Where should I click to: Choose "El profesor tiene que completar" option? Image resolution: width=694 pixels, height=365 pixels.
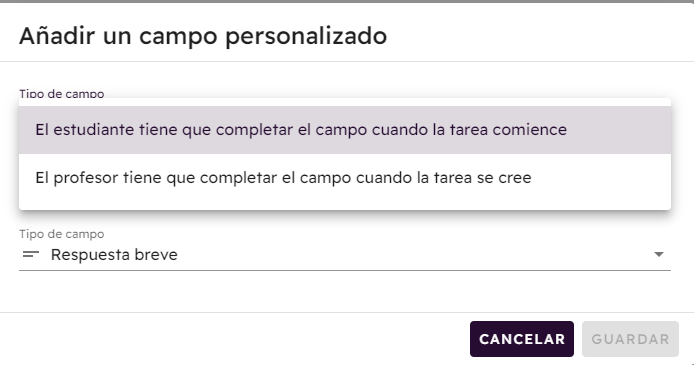tap(345, 178)
